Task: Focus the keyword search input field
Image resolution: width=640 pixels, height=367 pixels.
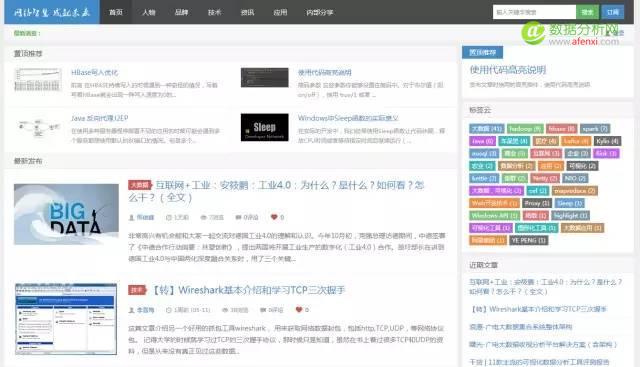Action: point(534,12)
